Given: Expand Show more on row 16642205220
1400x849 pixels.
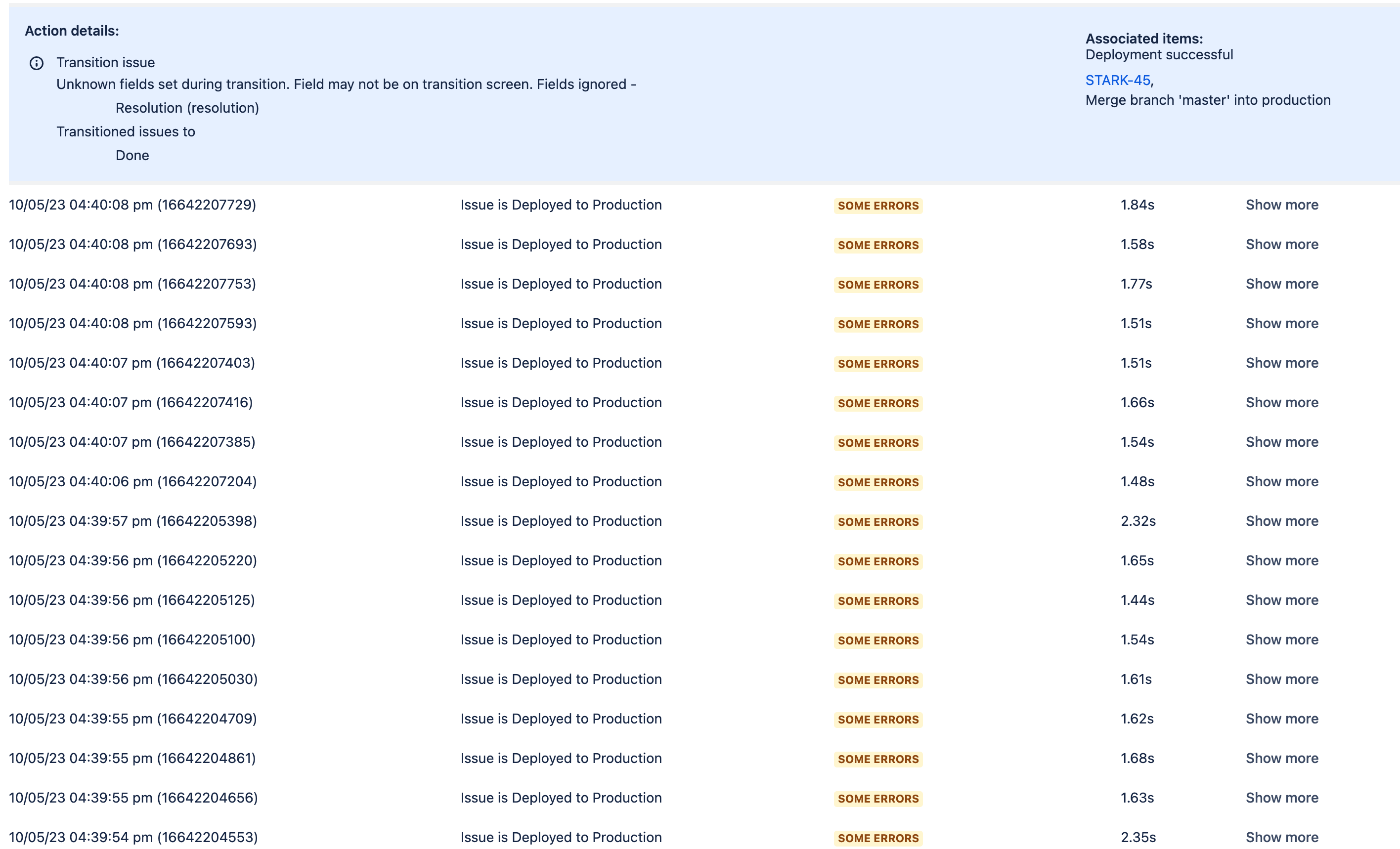Looking at the screenshot, I should [x=1281, y=560].
